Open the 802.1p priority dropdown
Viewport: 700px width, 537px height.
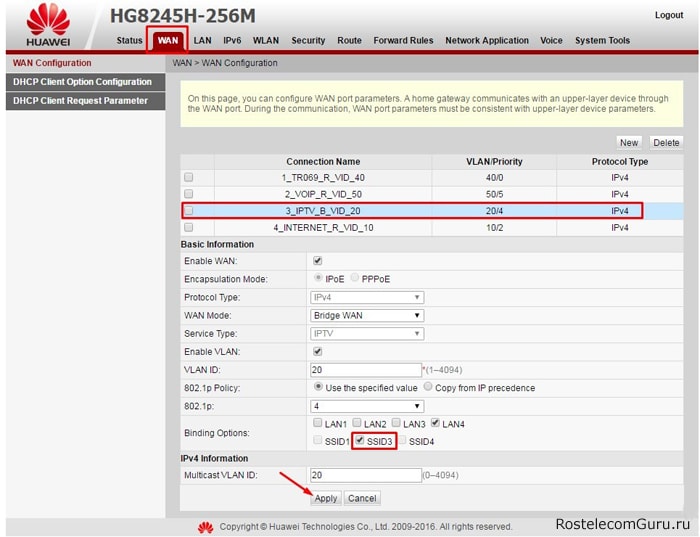367,406
